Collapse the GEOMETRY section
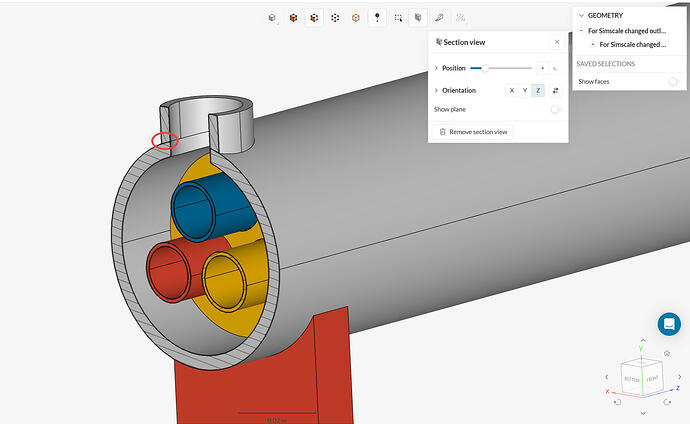The width and height of the screenshot is (690, 424). point(581,16)
